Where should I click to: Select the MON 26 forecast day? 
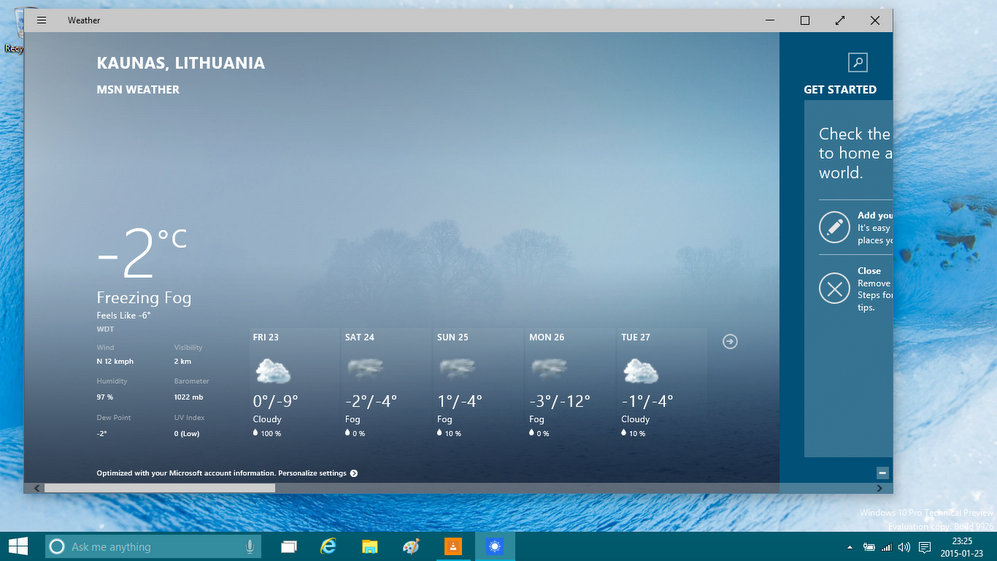click(569, 385)
